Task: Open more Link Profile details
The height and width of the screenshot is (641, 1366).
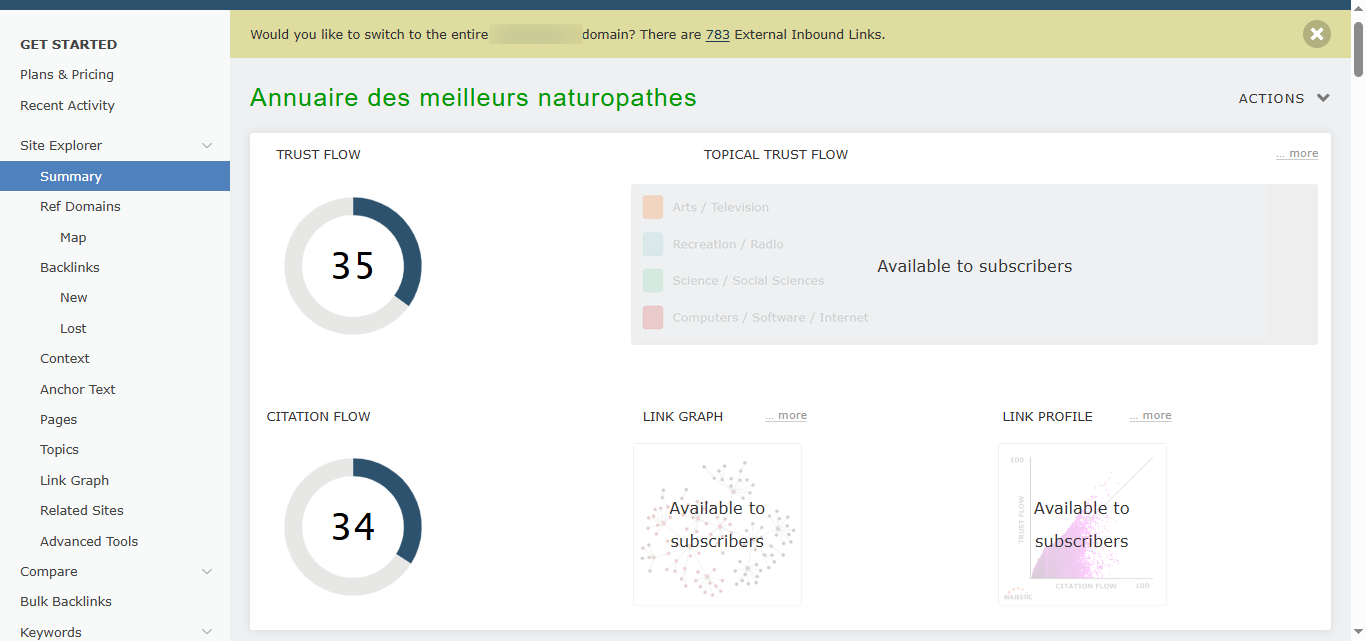Action: [1150, 416]
